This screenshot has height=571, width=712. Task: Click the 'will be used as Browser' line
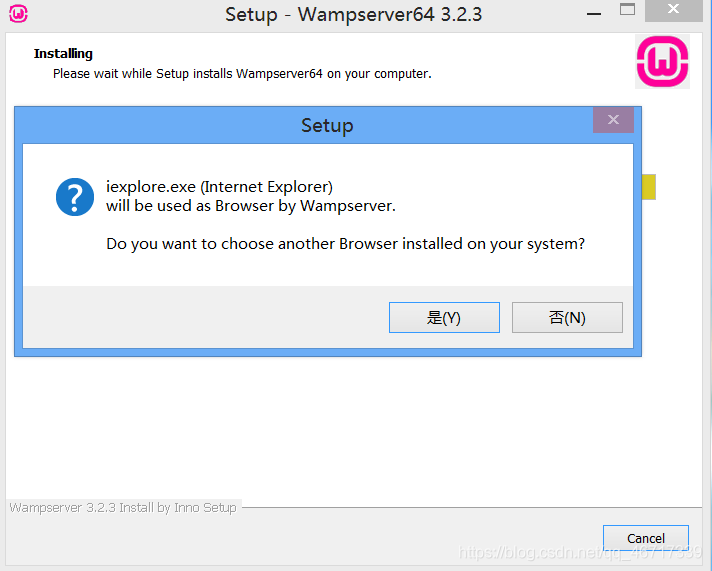[251, 206]
